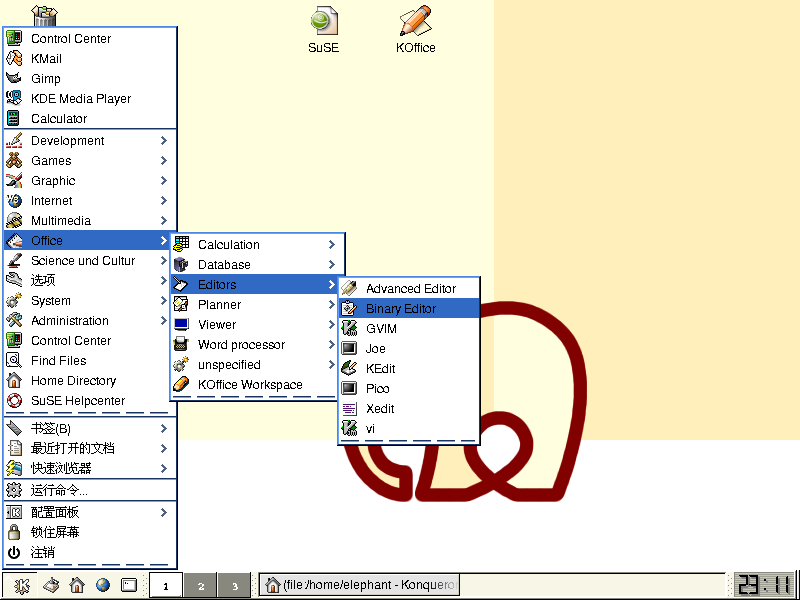Click the KMail icon
This screenshot has width=800, height=600.
(x=14, y=58)
